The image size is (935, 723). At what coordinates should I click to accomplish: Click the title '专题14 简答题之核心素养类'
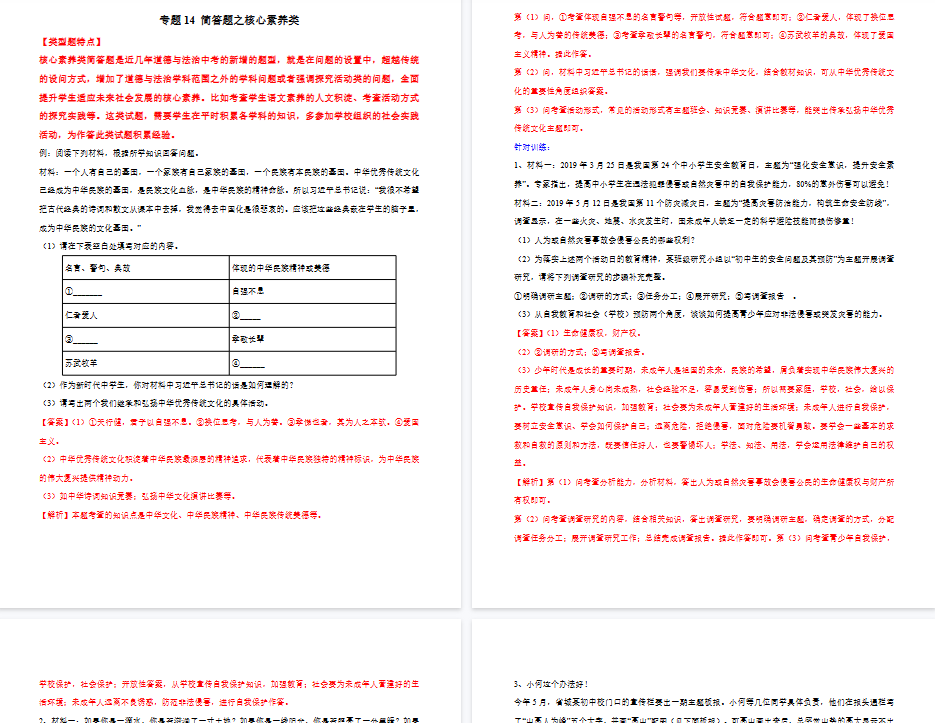click(230, 20)
